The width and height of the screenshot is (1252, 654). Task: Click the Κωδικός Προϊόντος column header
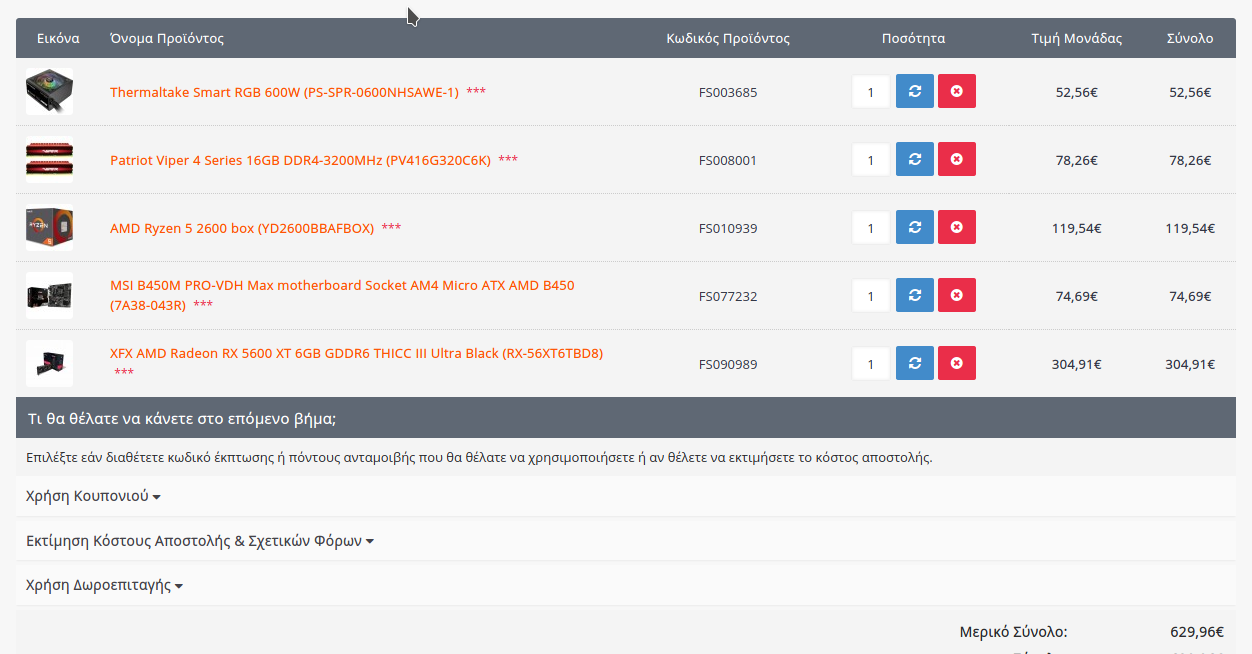coord(728,38)
